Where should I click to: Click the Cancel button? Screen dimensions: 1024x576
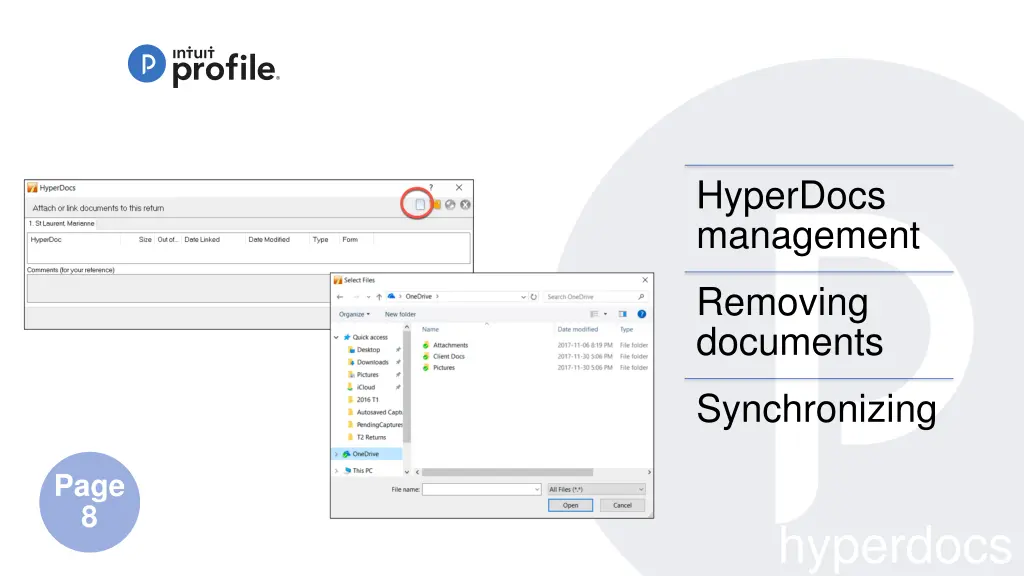622,505
